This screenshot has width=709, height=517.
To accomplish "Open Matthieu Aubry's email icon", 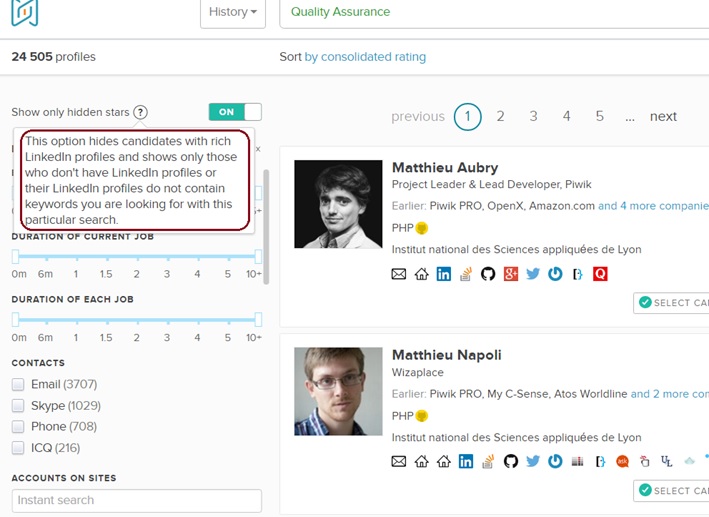I will coord(398,274).
